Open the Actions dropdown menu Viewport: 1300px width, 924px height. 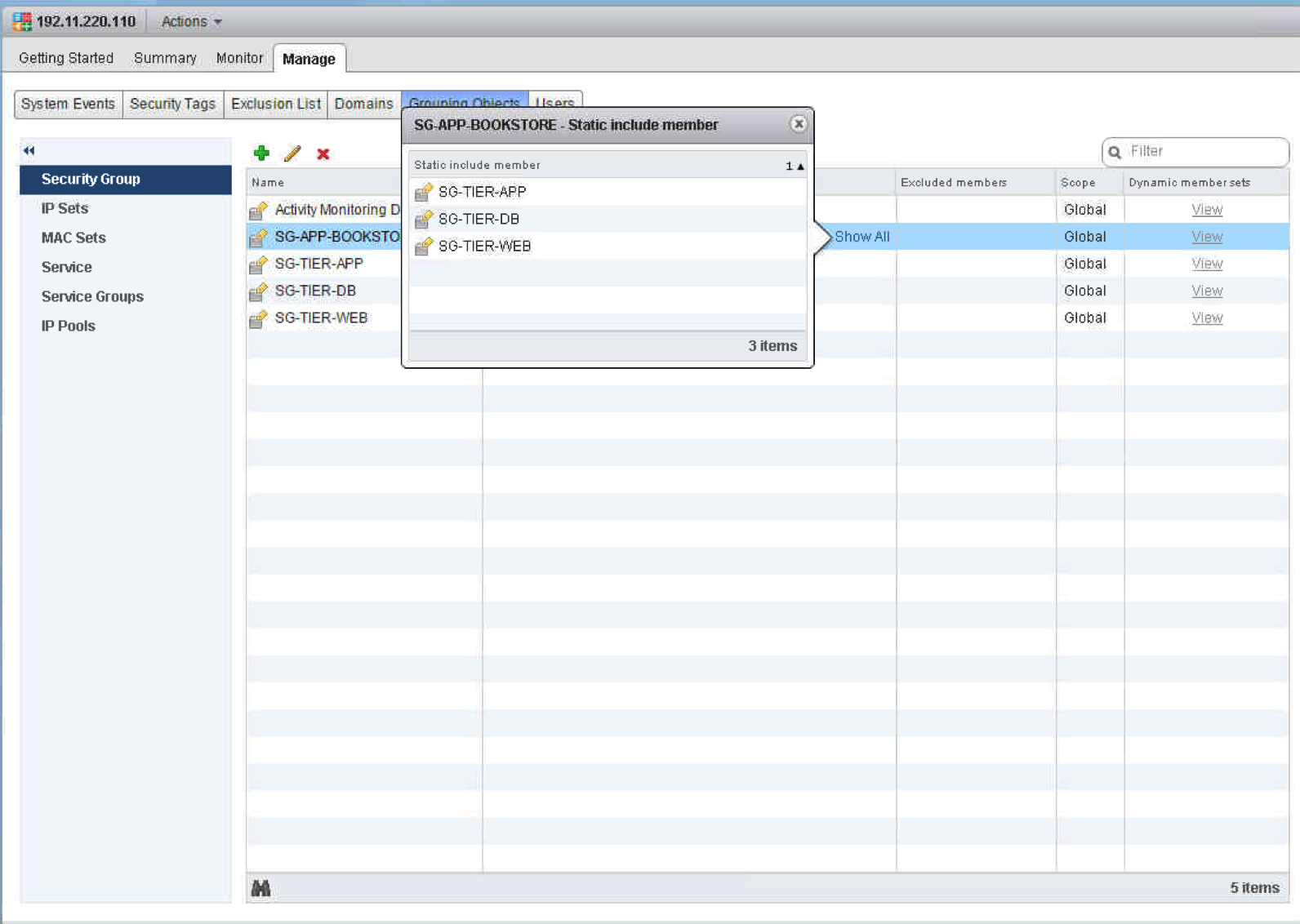point(191,21)
